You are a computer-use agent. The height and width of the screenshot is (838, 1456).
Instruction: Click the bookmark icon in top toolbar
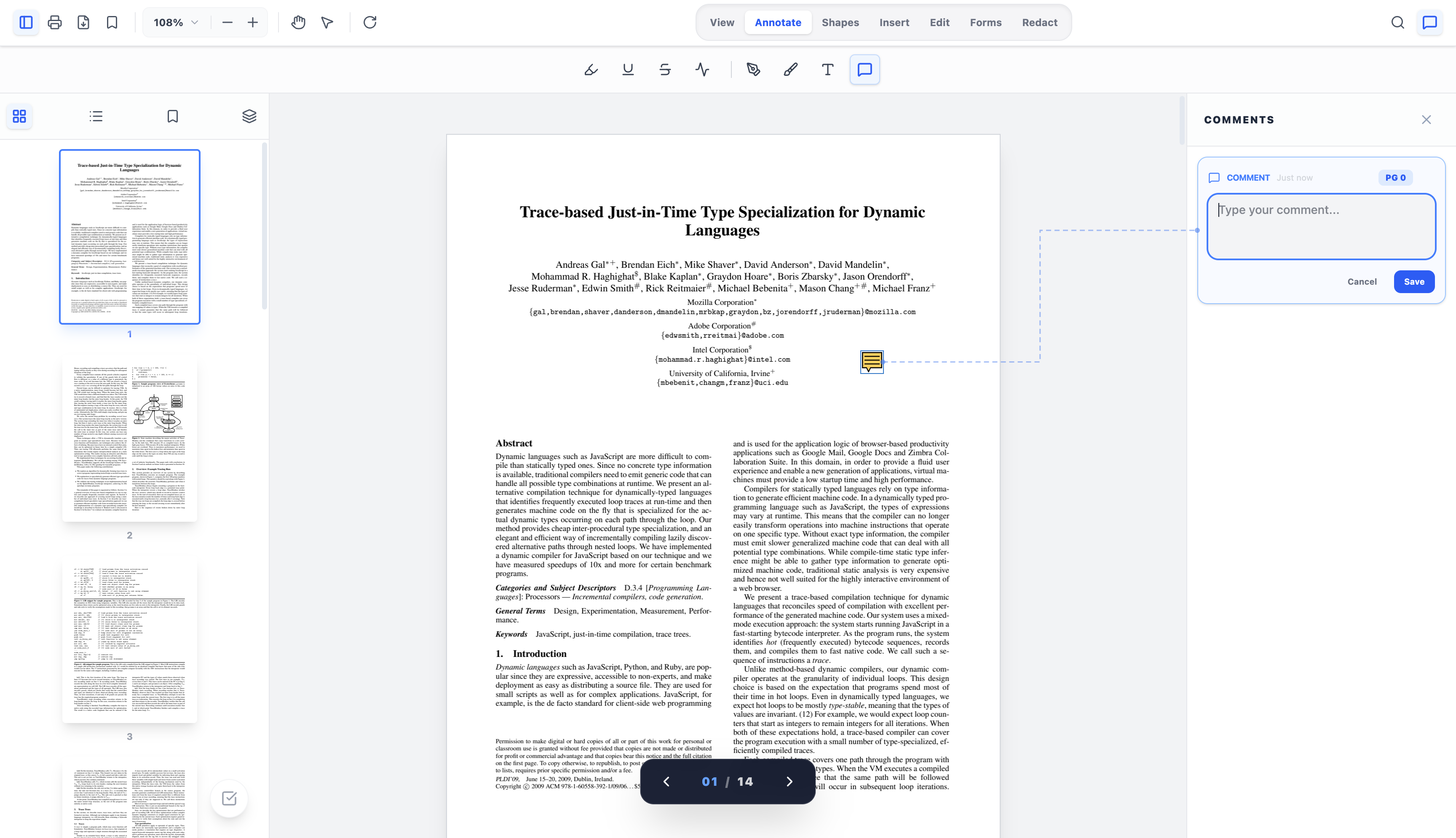112,22
